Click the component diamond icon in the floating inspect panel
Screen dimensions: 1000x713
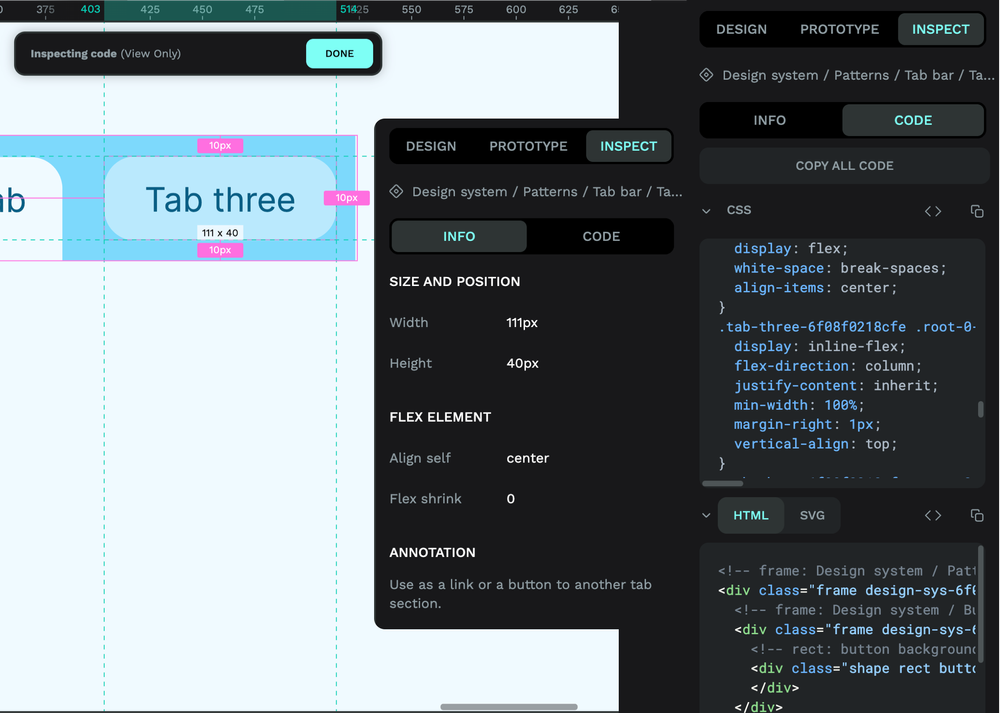click(396, 192)
